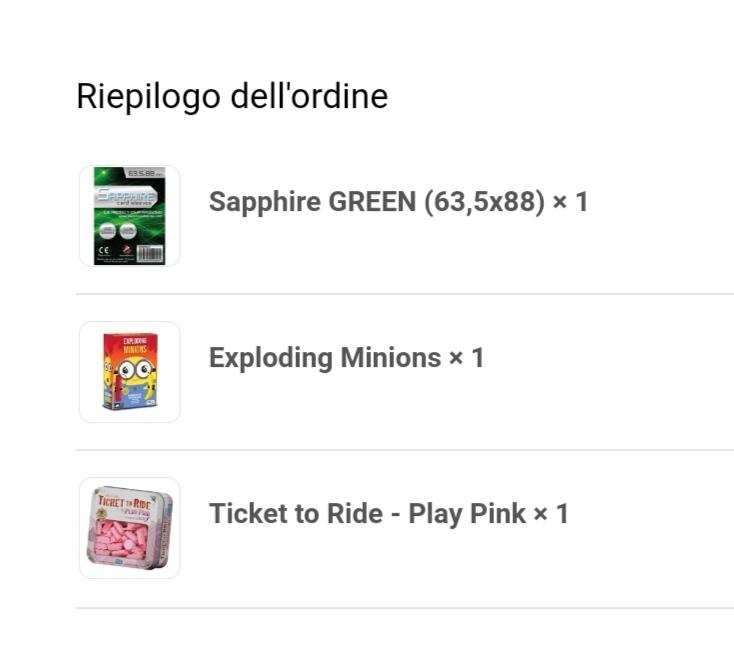Viewport: 734px width, 648px height.
Task: Select the Ticket to Ride tin thumbnail
Action: pos(130,528)
